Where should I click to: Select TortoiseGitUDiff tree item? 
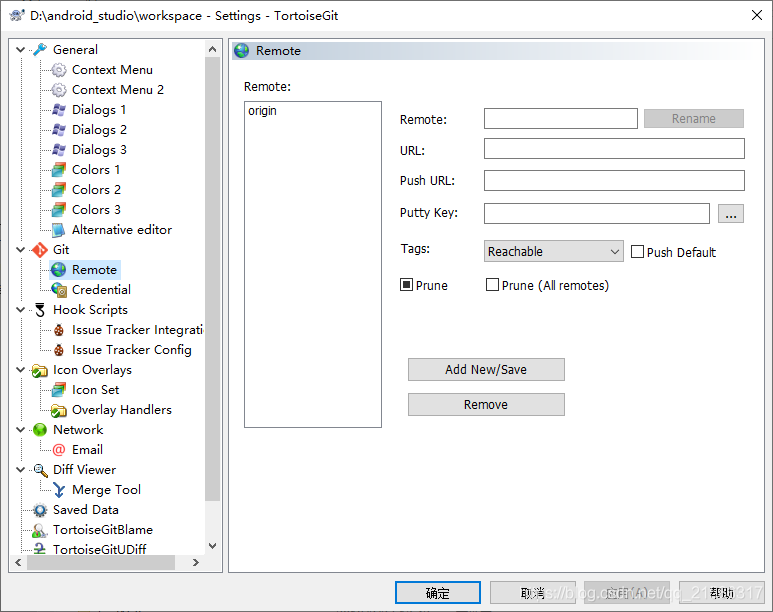[100, 549]
